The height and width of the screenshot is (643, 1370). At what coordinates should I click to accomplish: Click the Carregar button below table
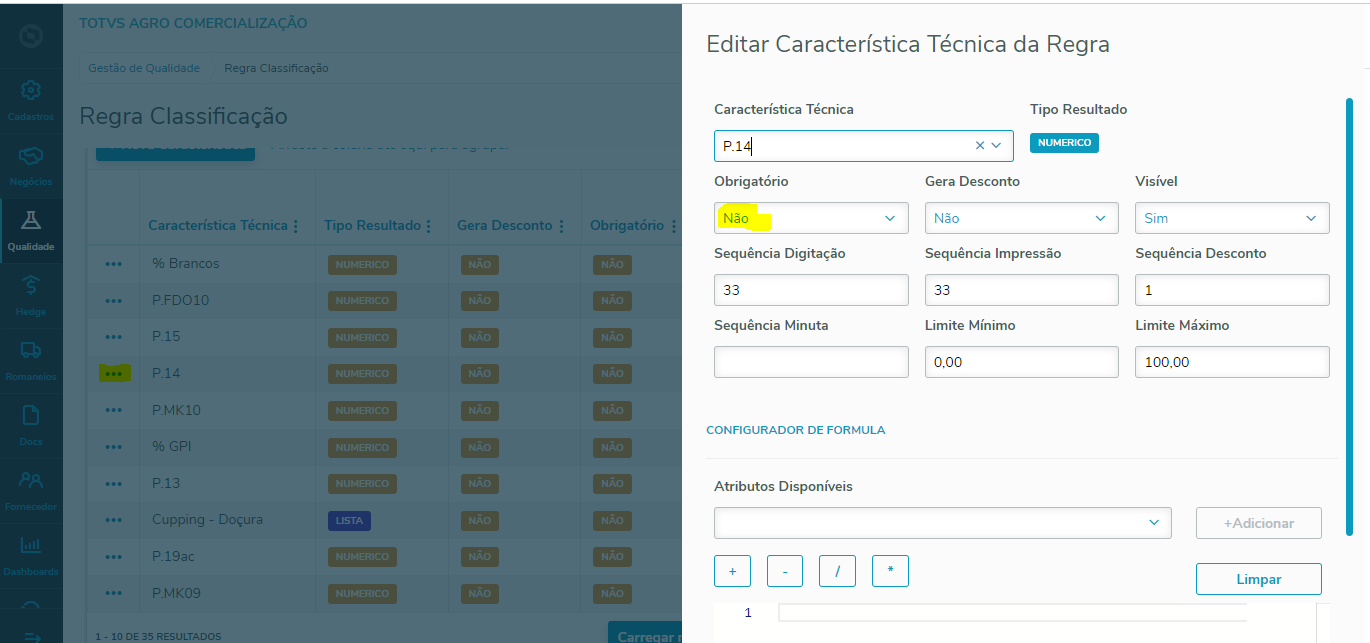tap(645, 632)
